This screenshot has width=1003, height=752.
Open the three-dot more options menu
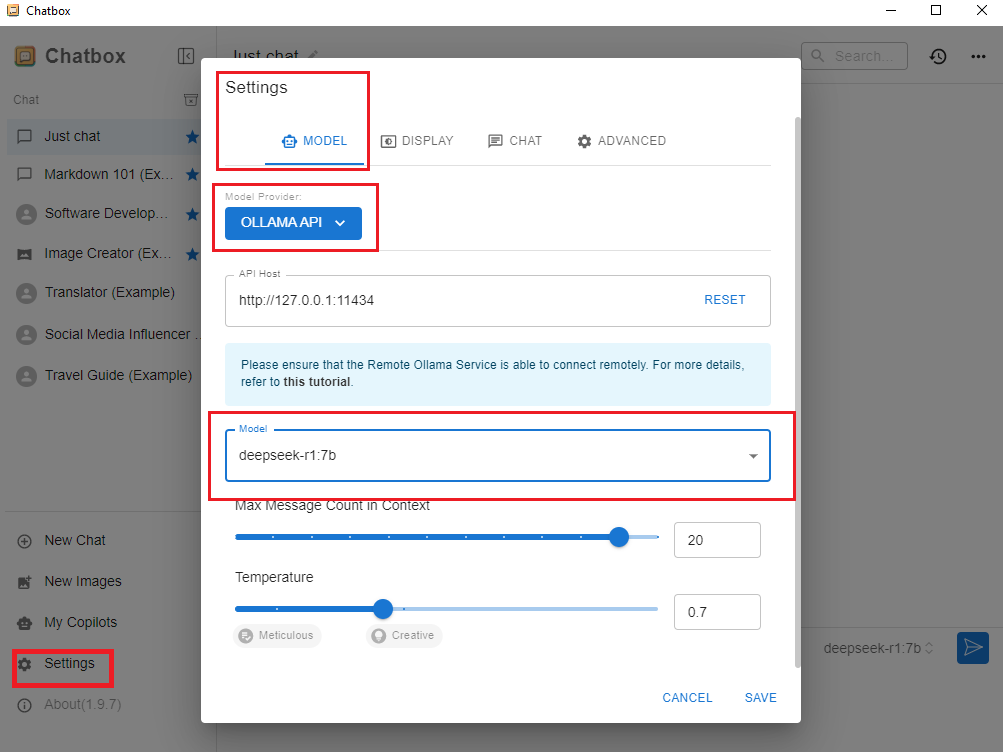click(978, 57)
